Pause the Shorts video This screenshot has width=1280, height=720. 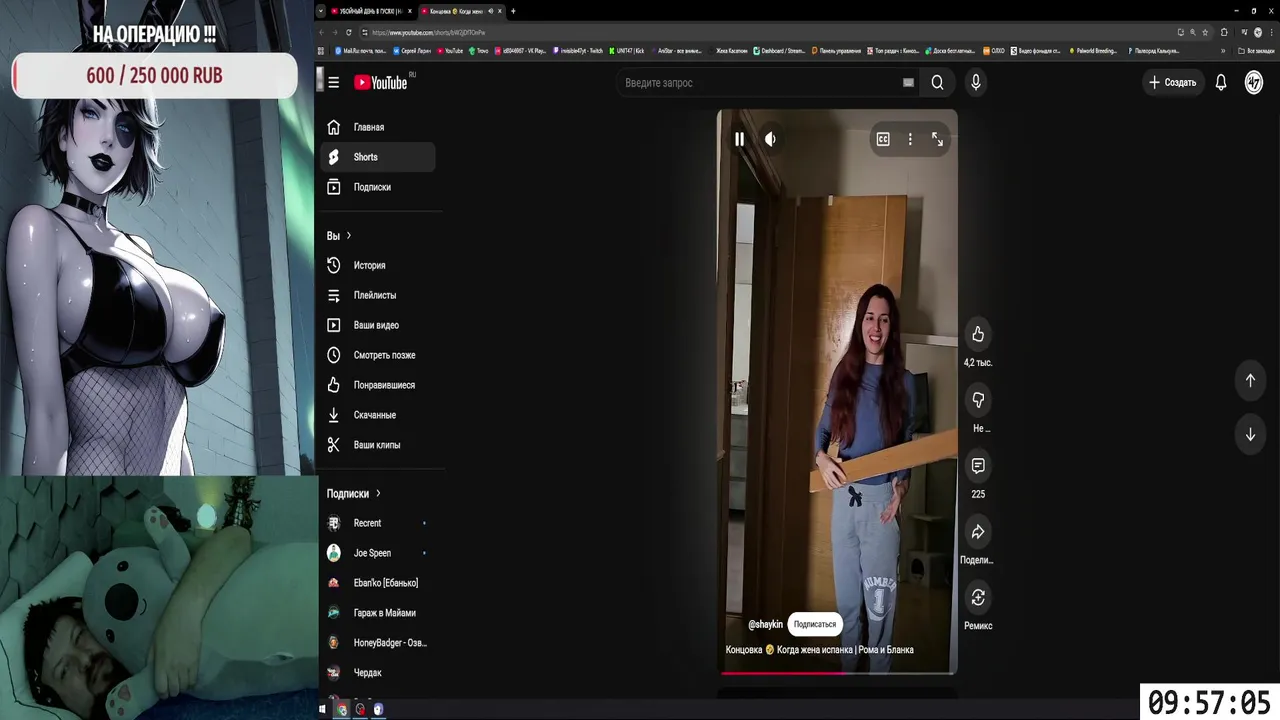click(739, 140)
